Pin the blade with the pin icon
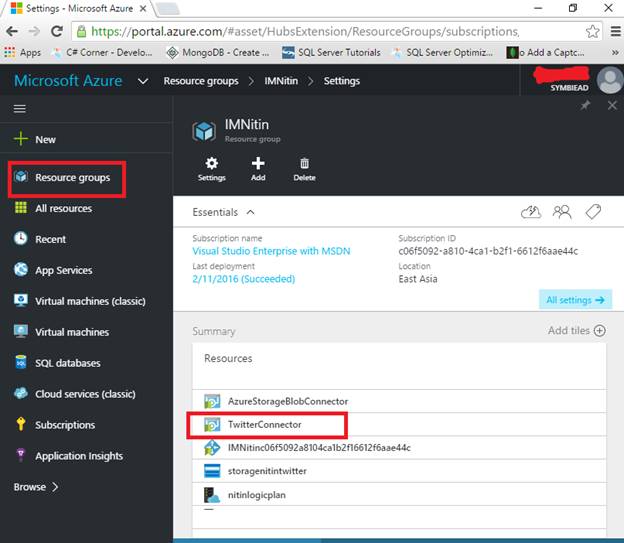This screenshot has width=624, height=543. point(585,105)
